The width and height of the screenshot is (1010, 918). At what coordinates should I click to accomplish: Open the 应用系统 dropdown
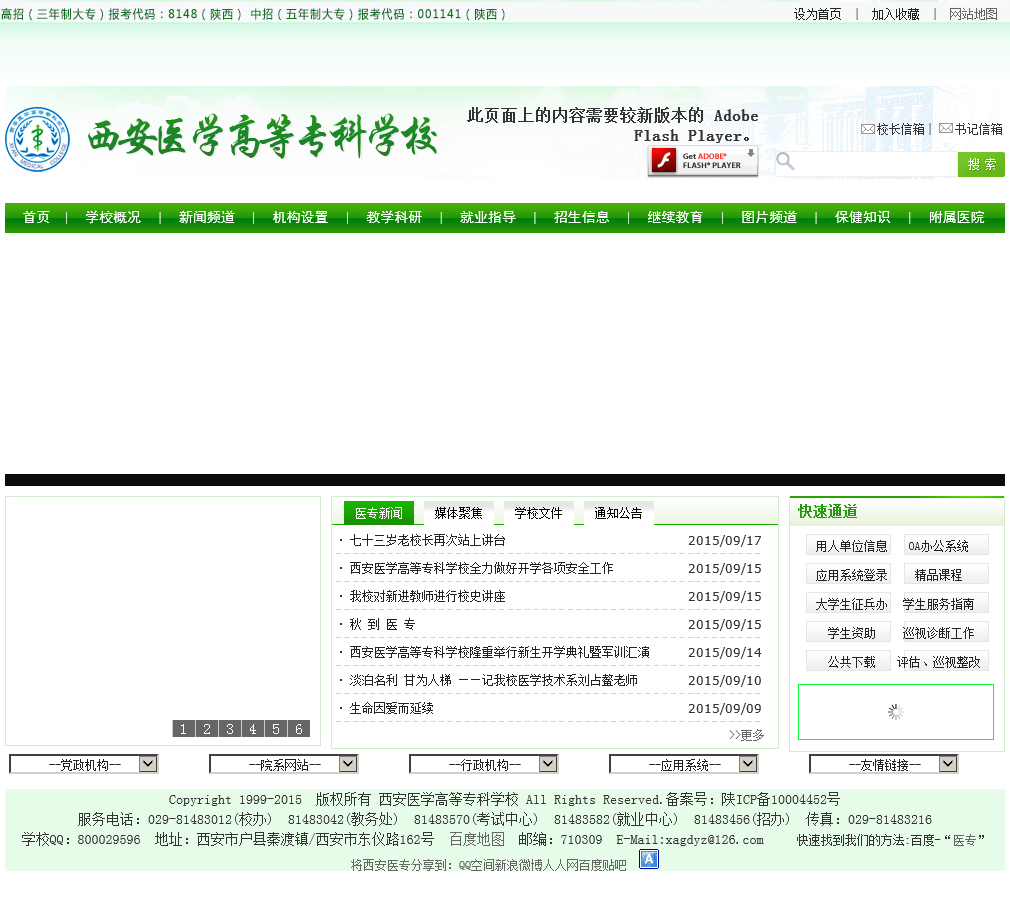[683, 764]
